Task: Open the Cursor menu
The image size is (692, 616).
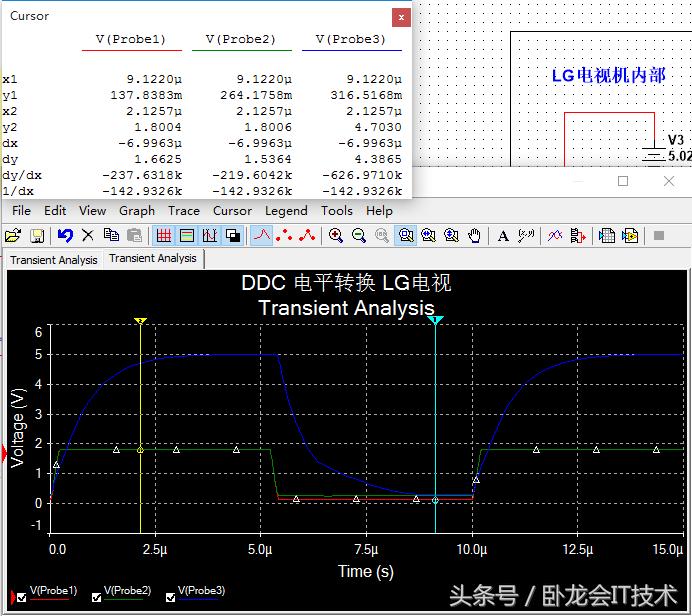Action: point(232,210)
